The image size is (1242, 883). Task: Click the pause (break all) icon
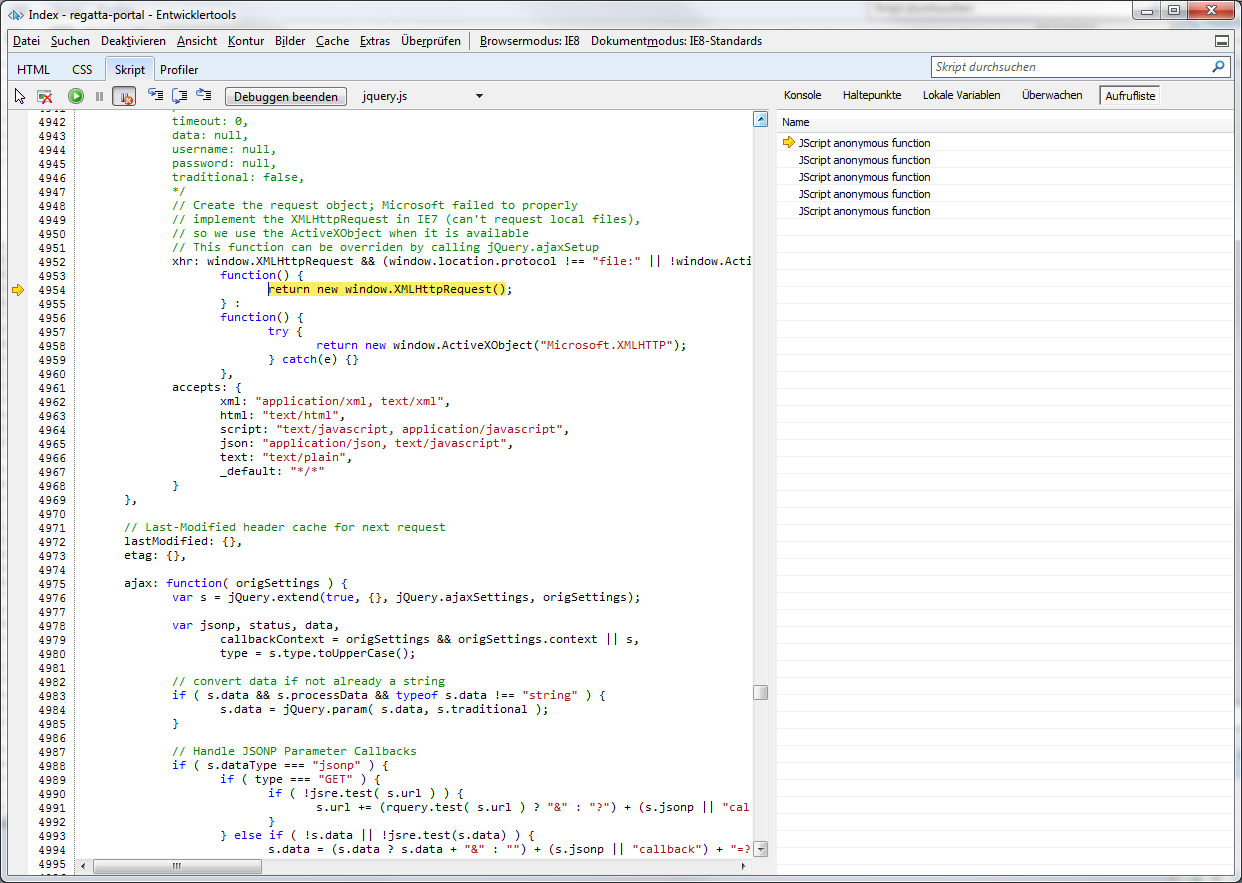pyautogui.click(x=99, y=96)
